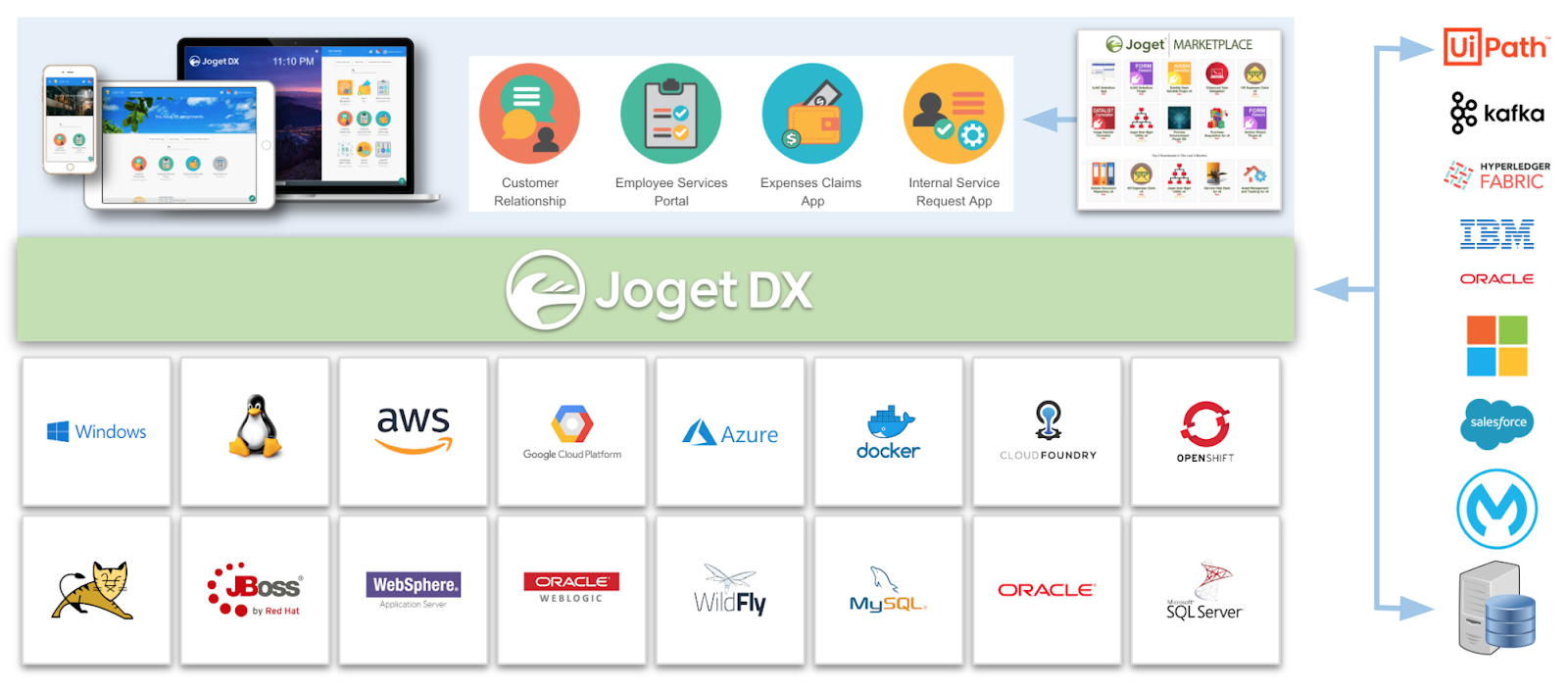Click the "Employee Services Portal" label
This screenshot has width=1568, height=689.
point(671,192)
